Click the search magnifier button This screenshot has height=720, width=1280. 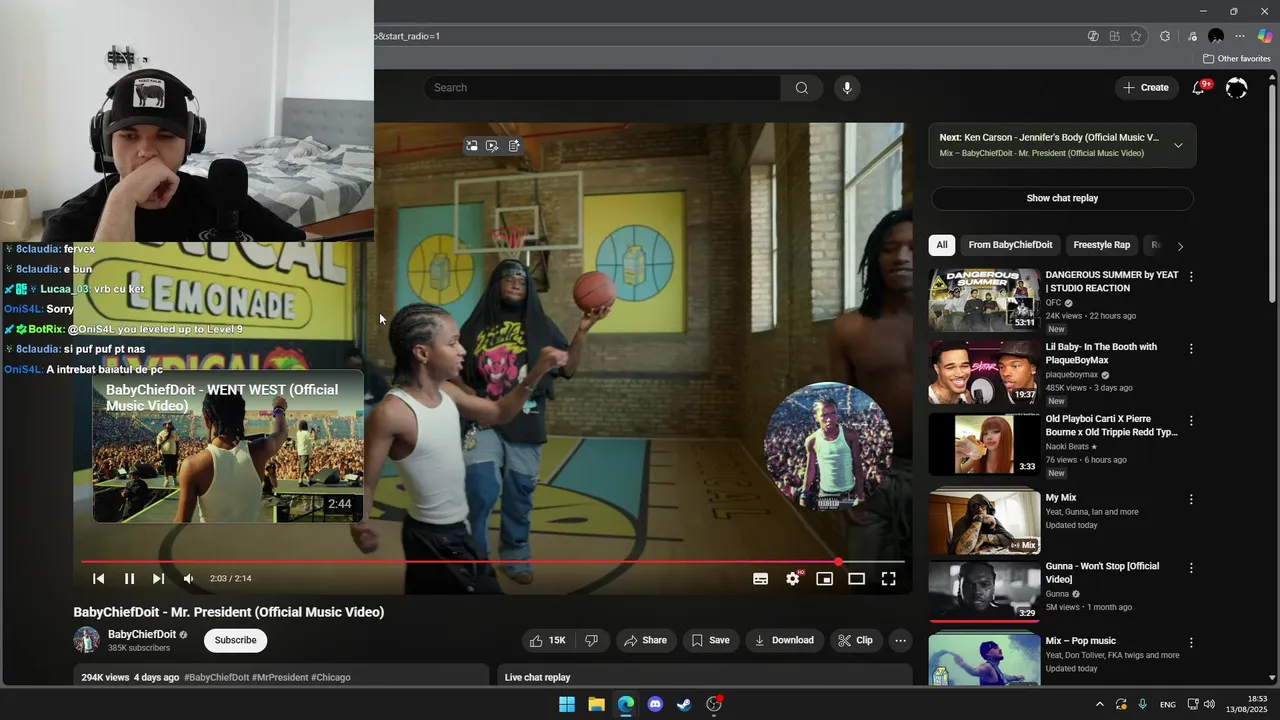pyautogui.click(x=802, y=88)
